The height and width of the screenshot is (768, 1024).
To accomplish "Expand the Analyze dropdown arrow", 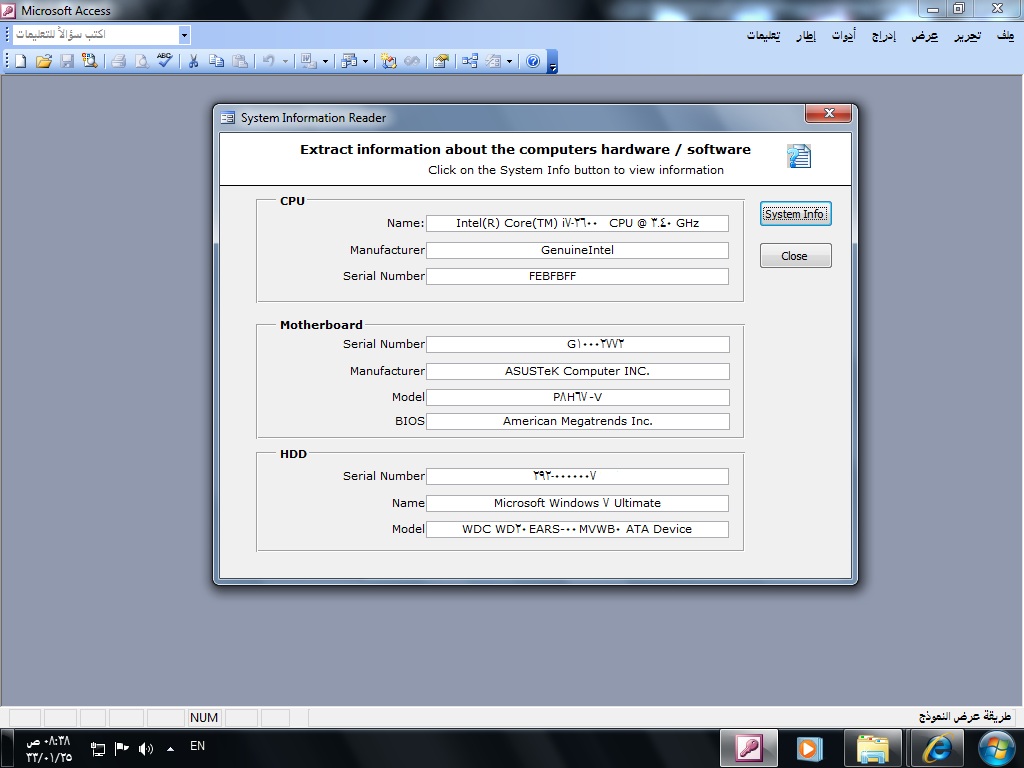I will point(366,61).
